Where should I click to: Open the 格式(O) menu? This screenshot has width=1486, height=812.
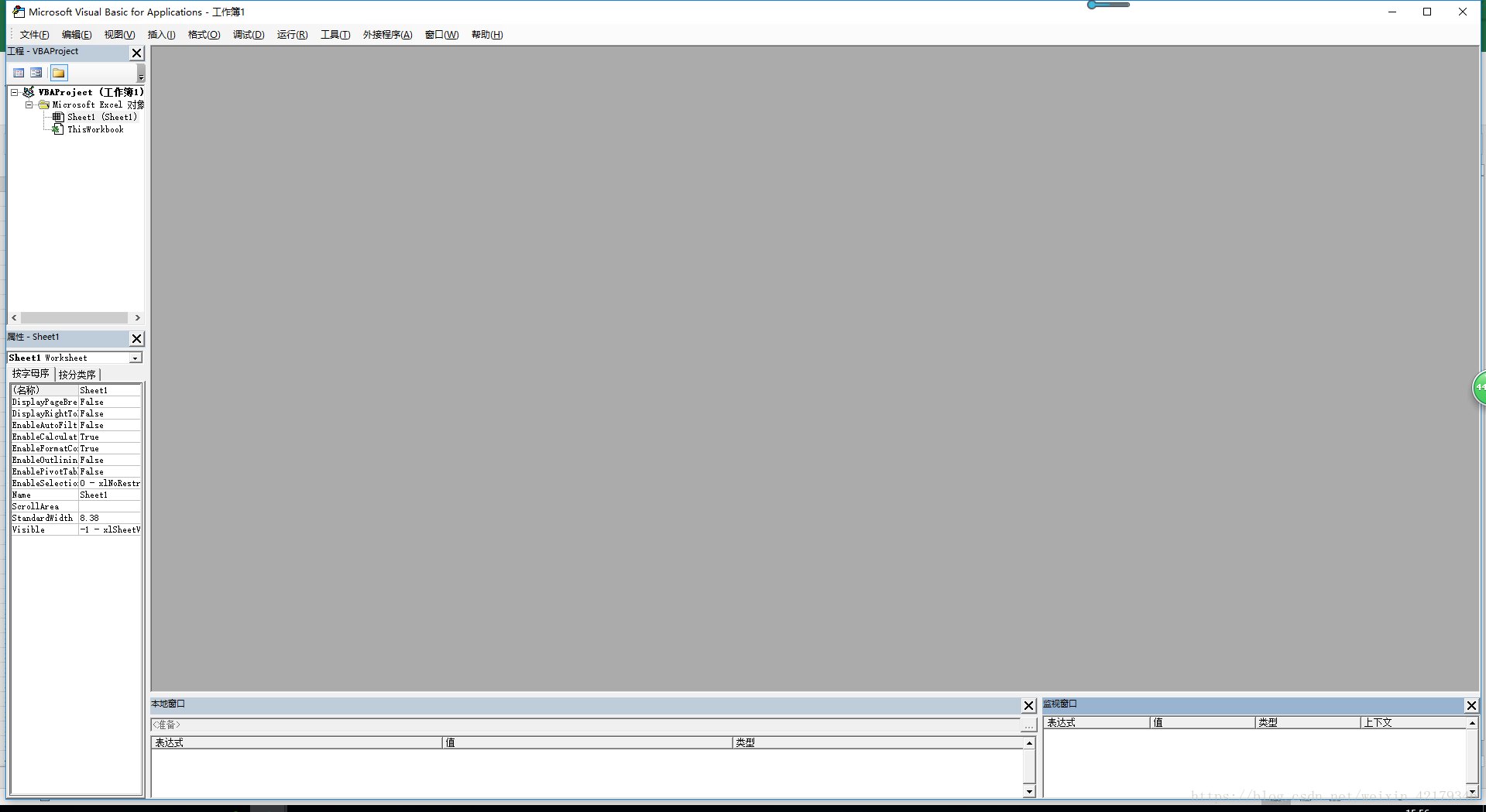[204, 35]
